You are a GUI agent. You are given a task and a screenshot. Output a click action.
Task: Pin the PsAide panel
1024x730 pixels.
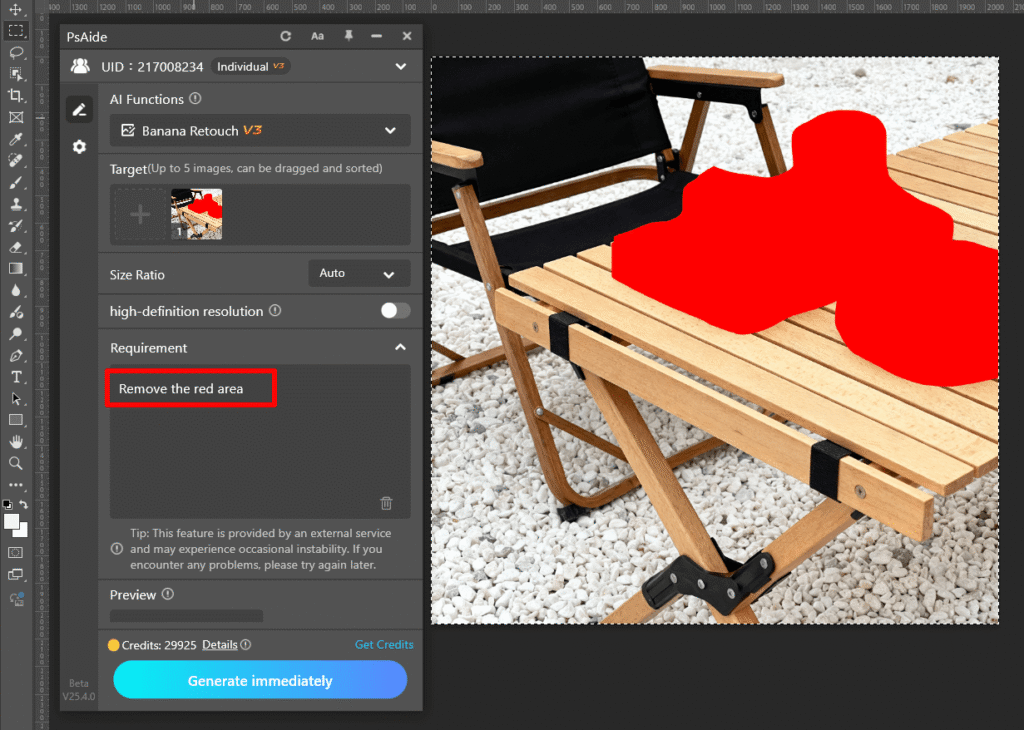click(348, 36)
